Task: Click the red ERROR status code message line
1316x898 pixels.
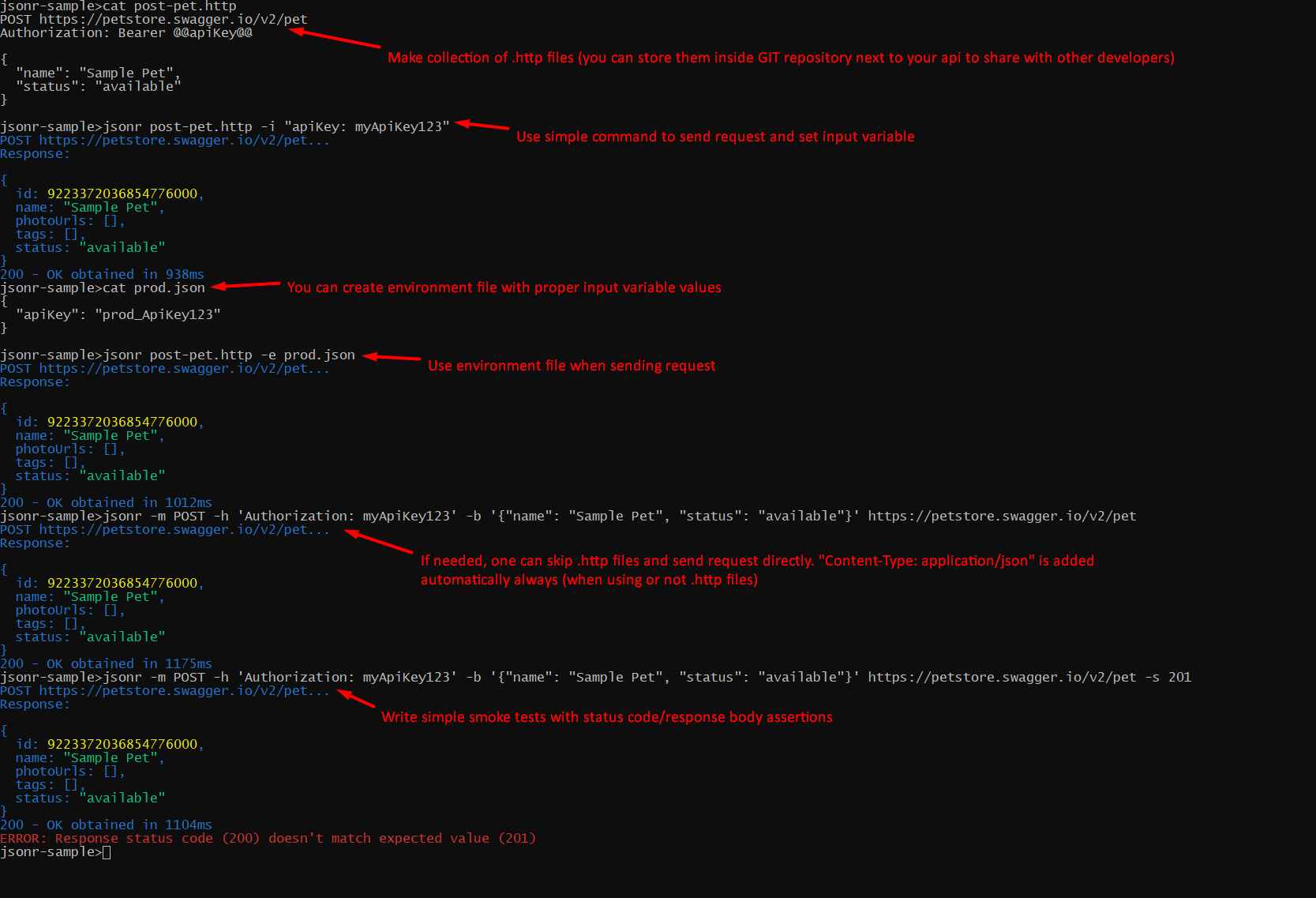Action: [x=268, y=838]
